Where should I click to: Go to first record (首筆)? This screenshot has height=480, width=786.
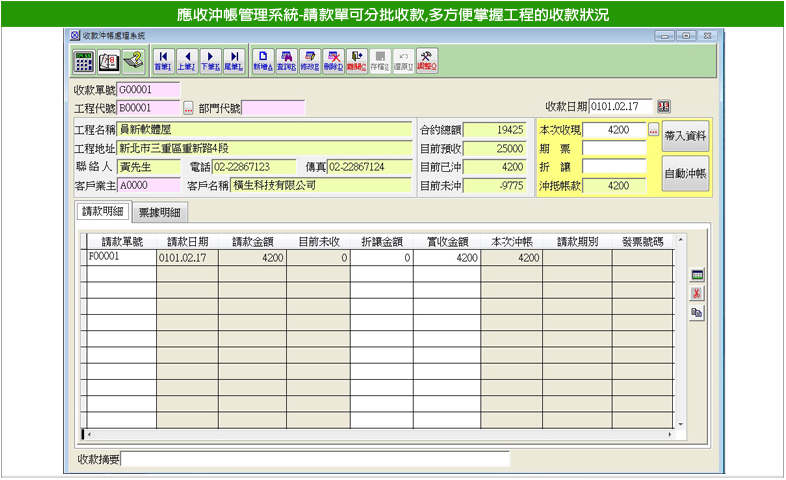(x=162, y=60)
